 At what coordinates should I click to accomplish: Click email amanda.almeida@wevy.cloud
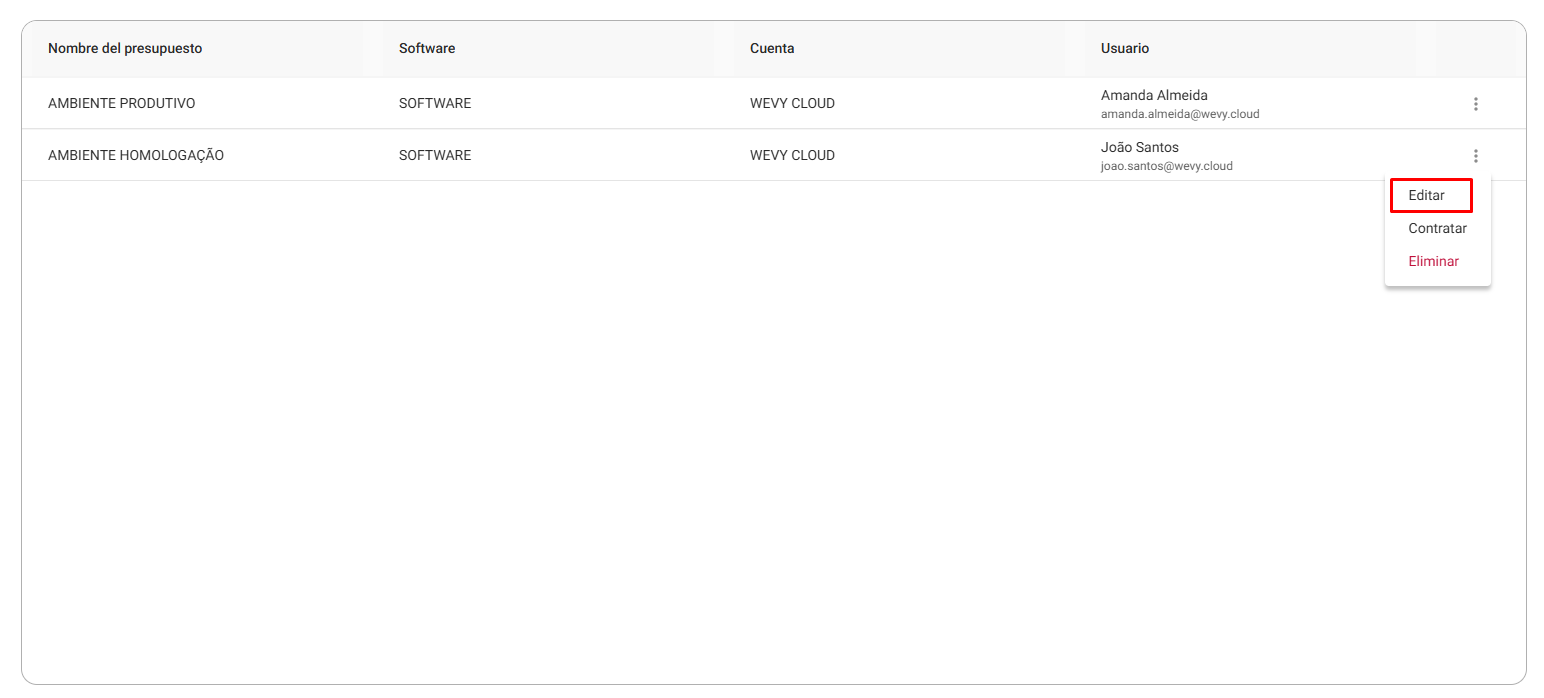point(1180,114)
